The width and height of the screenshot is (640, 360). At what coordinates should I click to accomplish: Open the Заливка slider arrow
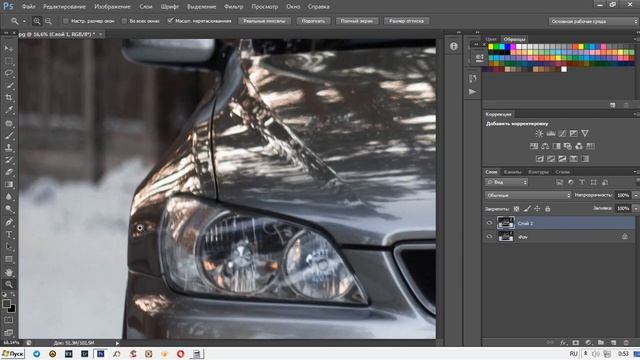click(x=636, y=209)
